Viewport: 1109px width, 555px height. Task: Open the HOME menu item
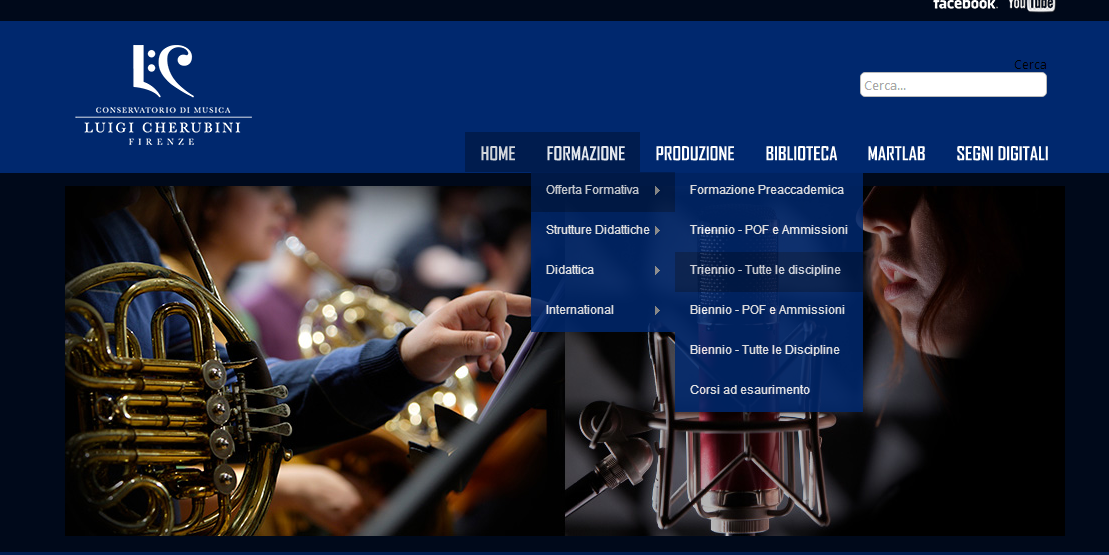click(498, 153)
